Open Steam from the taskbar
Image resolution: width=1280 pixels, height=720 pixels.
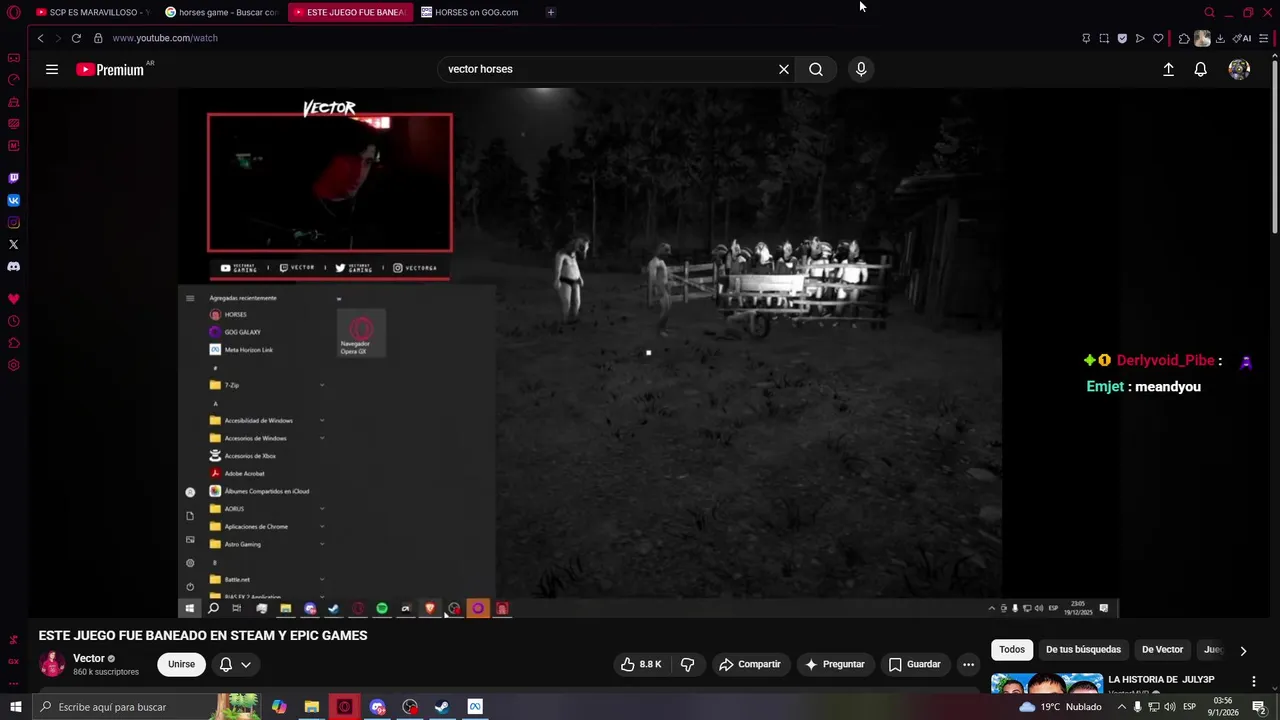pyautogui.click(x=442, y=707)
